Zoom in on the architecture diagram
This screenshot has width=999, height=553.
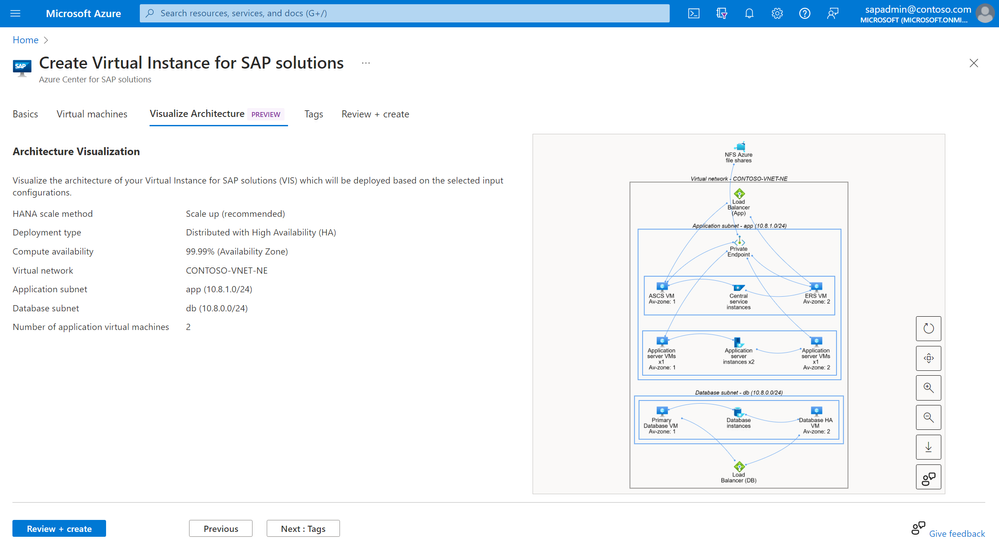point(928,388)
